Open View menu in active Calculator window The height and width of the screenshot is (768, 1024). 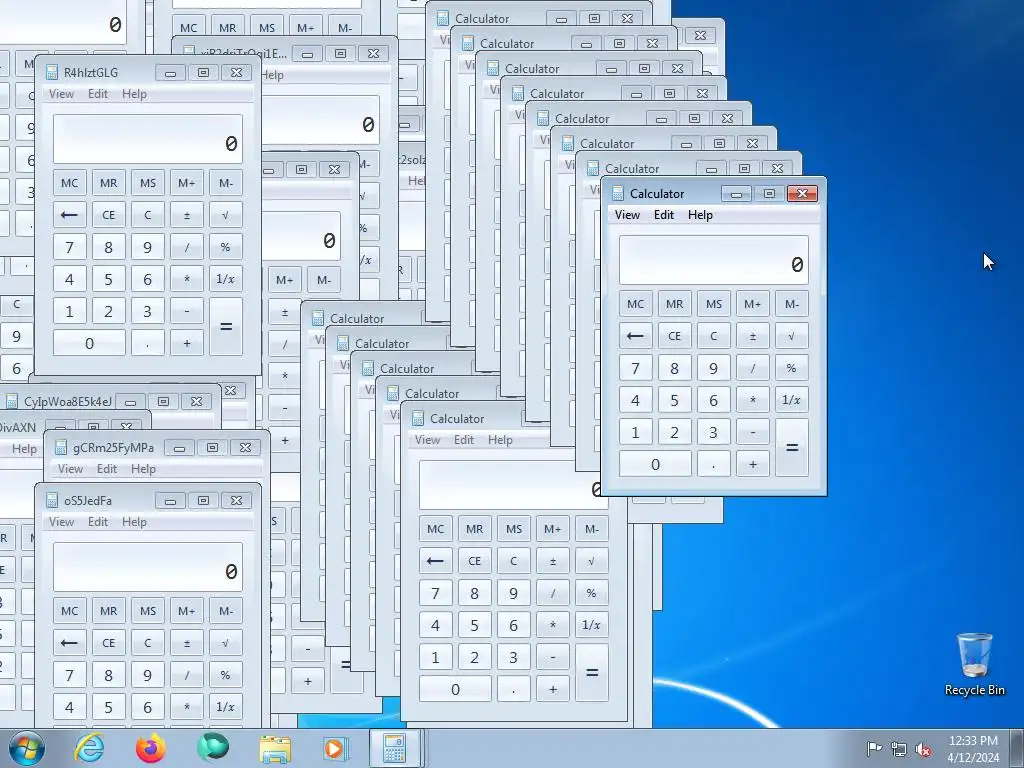pos(627,215)
